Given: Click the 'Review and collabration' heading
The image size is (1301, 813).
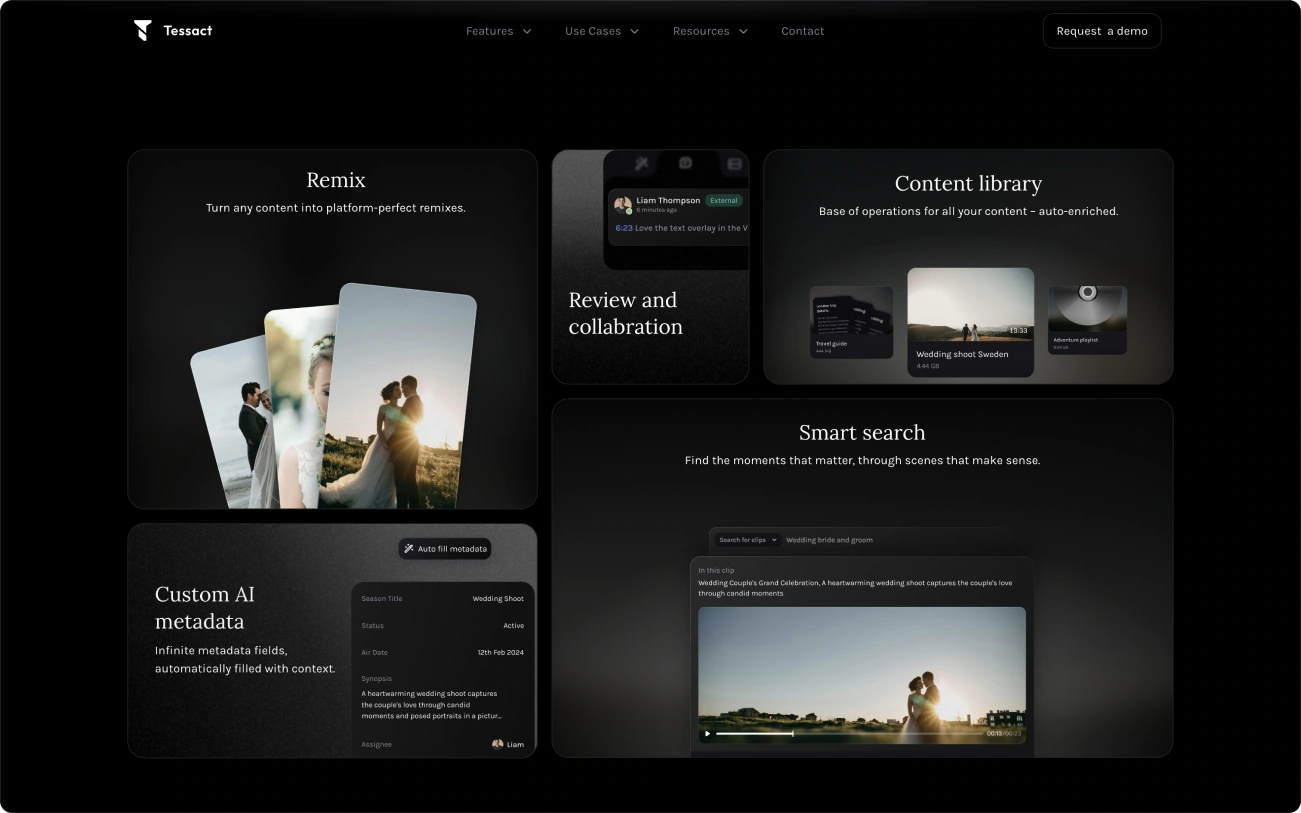Looking at the screenshot, I should [626, 313].
